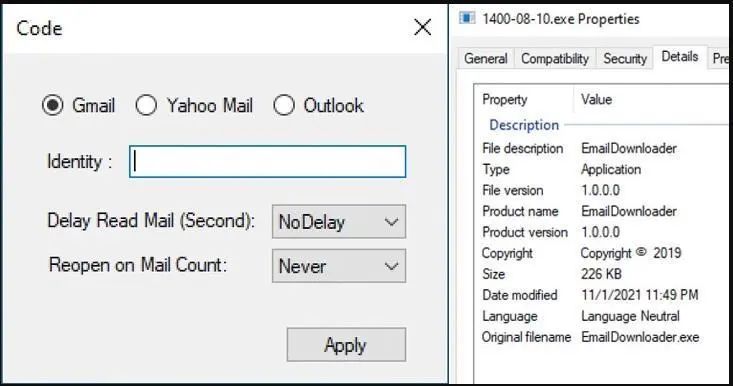Select the Original filename value EmailDownloader.exe
Image resolution: width=733 pixels, height=386 pixels.
pyautogui.click(x=640, y=337)
